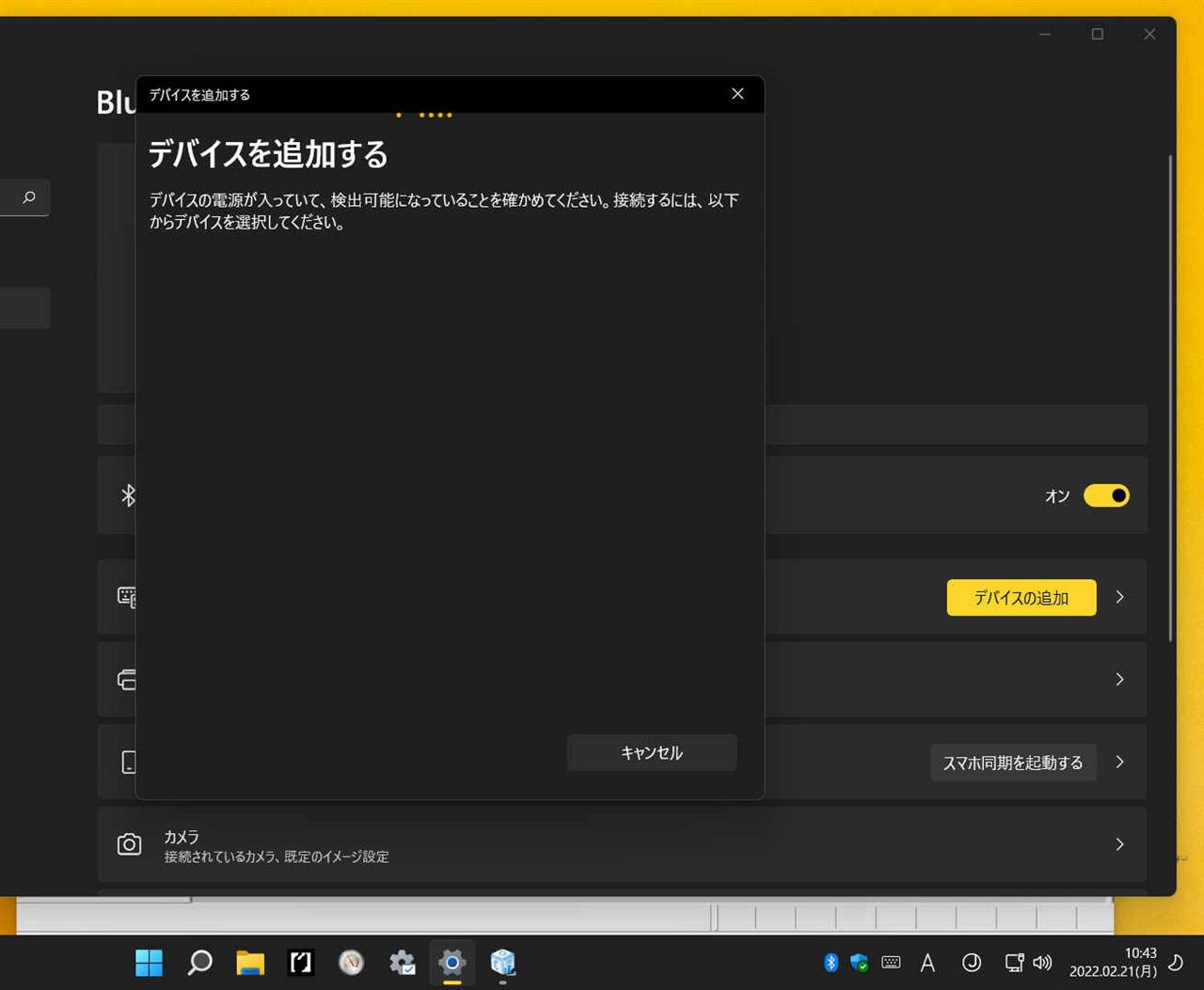Maximize the Settings window
1204x990 pixels.
1097,34
